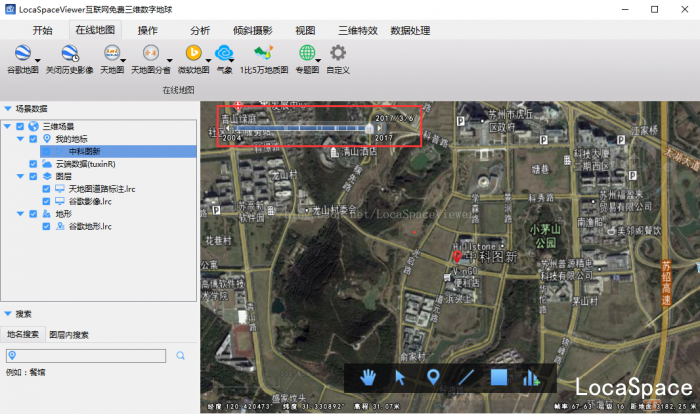This screenshot has width=700, height=414.
Task: Select the draw polygon square tool
Action: click(x=499, y=377)
